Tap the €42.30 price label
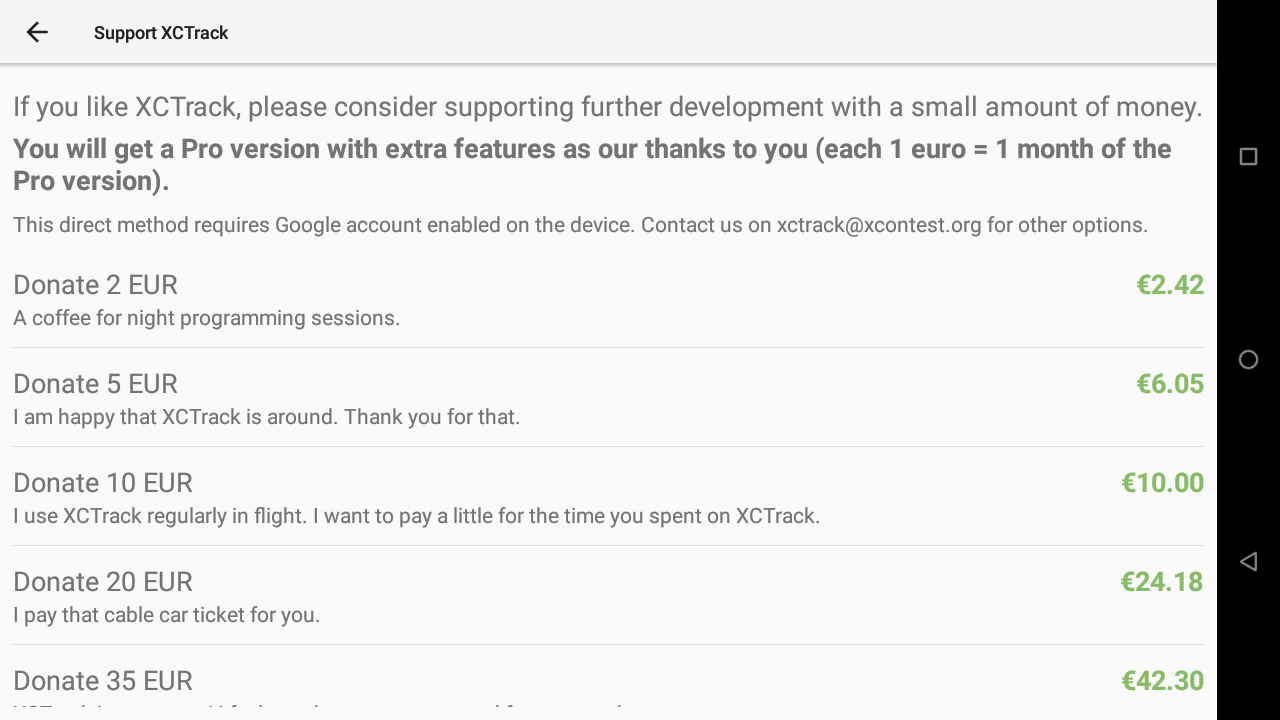This screenshot has height=720, width=1280. [1162, 681]
